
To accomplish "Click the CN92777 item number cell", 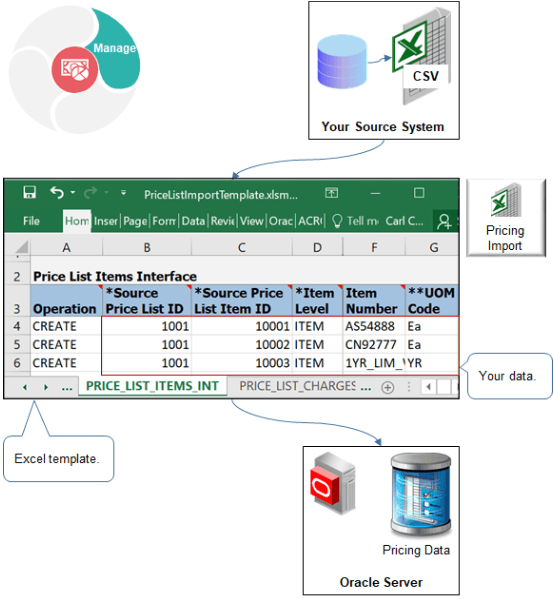I will 374,345.
